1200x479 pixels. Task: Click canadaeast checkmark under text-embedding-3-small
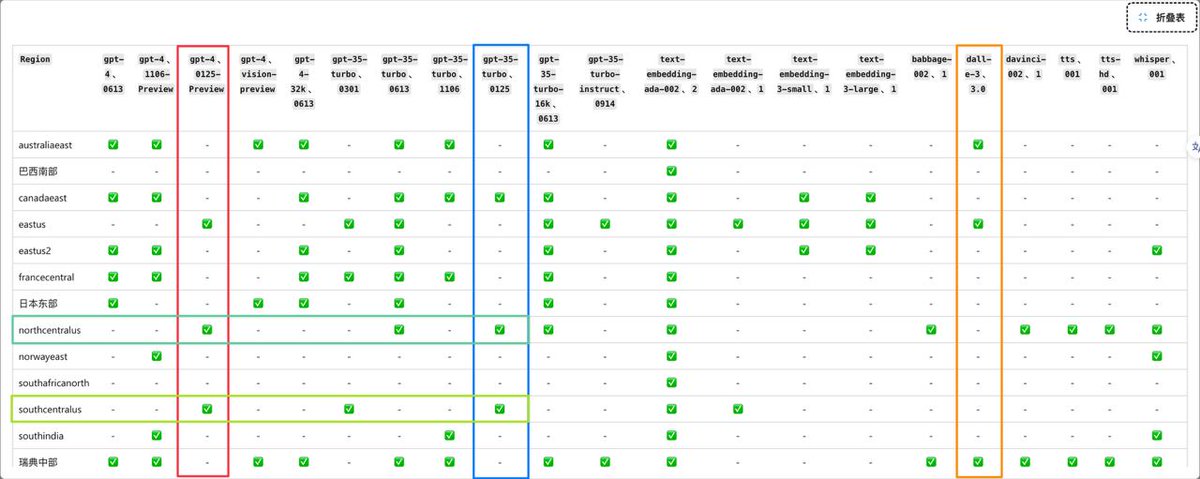(x=804, y=198)
